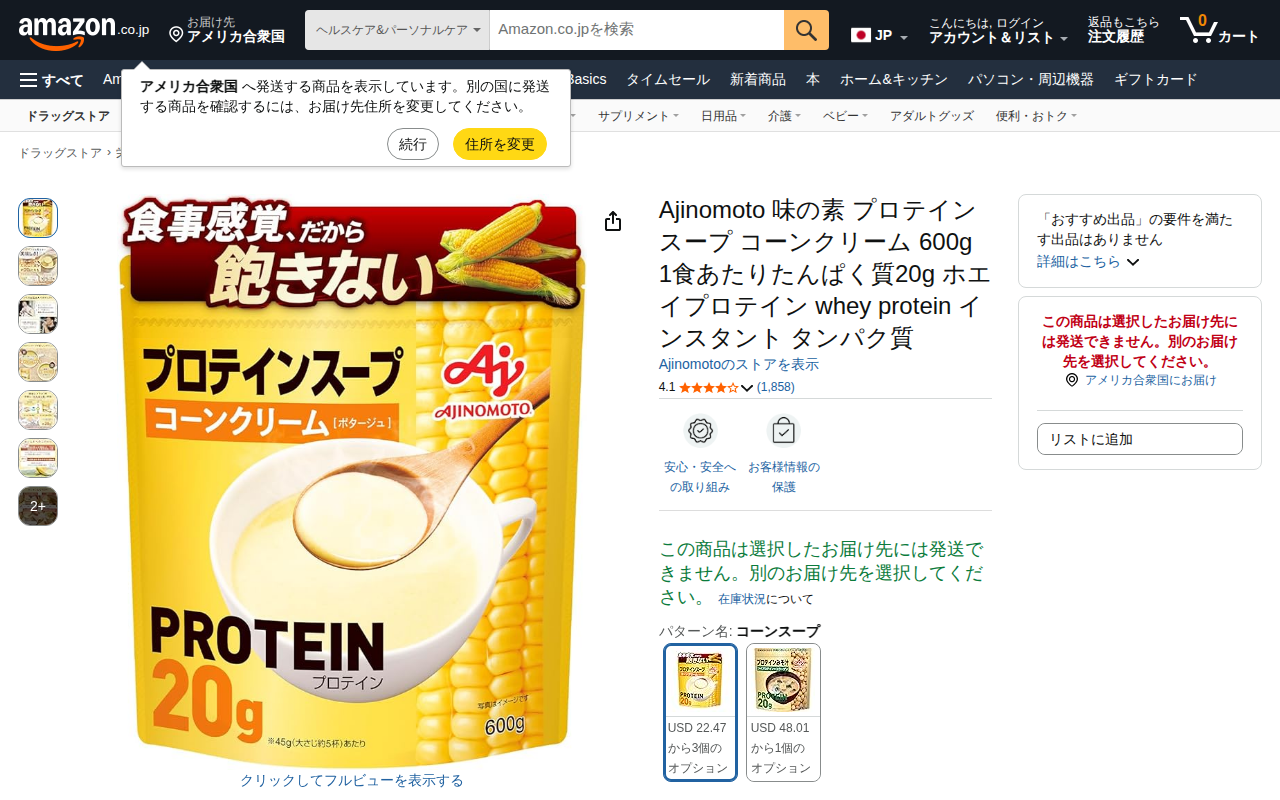This screenshot has width=1280, height=800.
Task: Click the orange search magnifier button
Action: [806, 30]
